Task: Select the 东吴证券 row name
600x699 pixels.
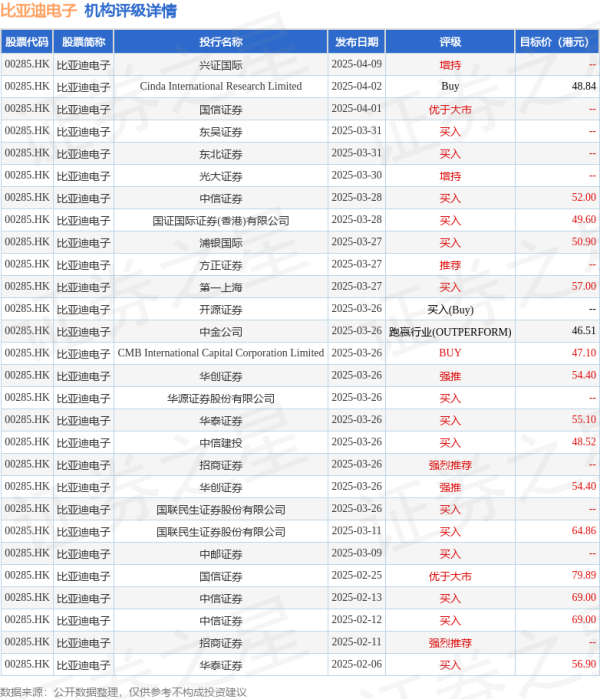Action: pyautogui.click(x=221, y=132)
